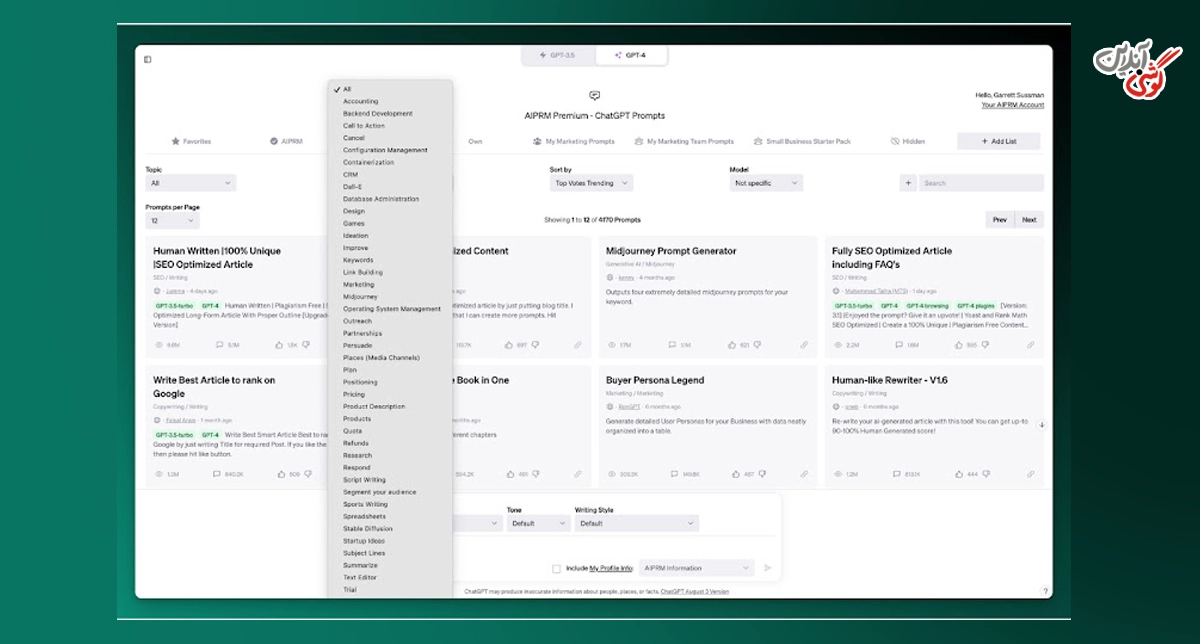The width and height of the screenshot is (1200, 644).
Task: Click the Add List button
Action: pos(998,142)
